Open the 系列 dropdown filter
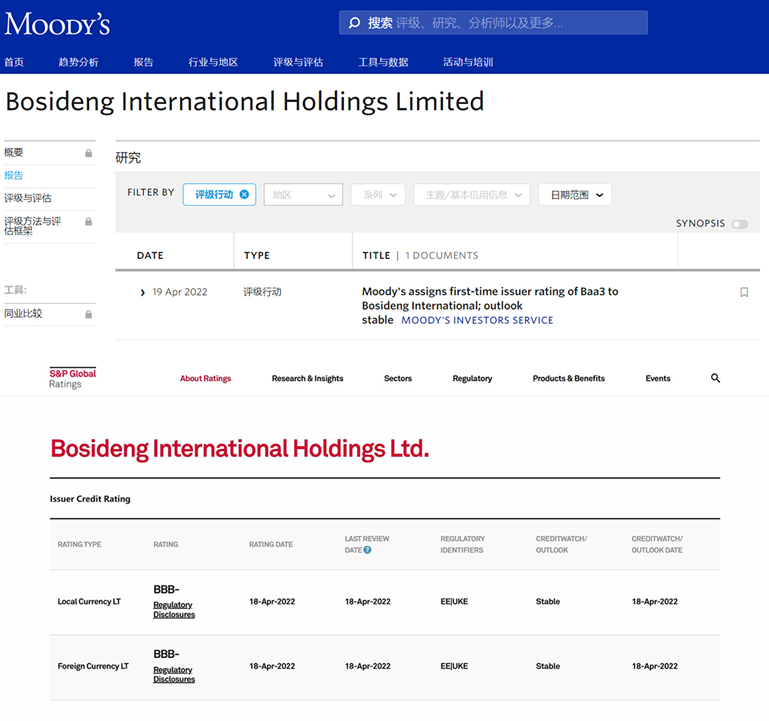Screen dimensions: 769x721 [377, 194]
